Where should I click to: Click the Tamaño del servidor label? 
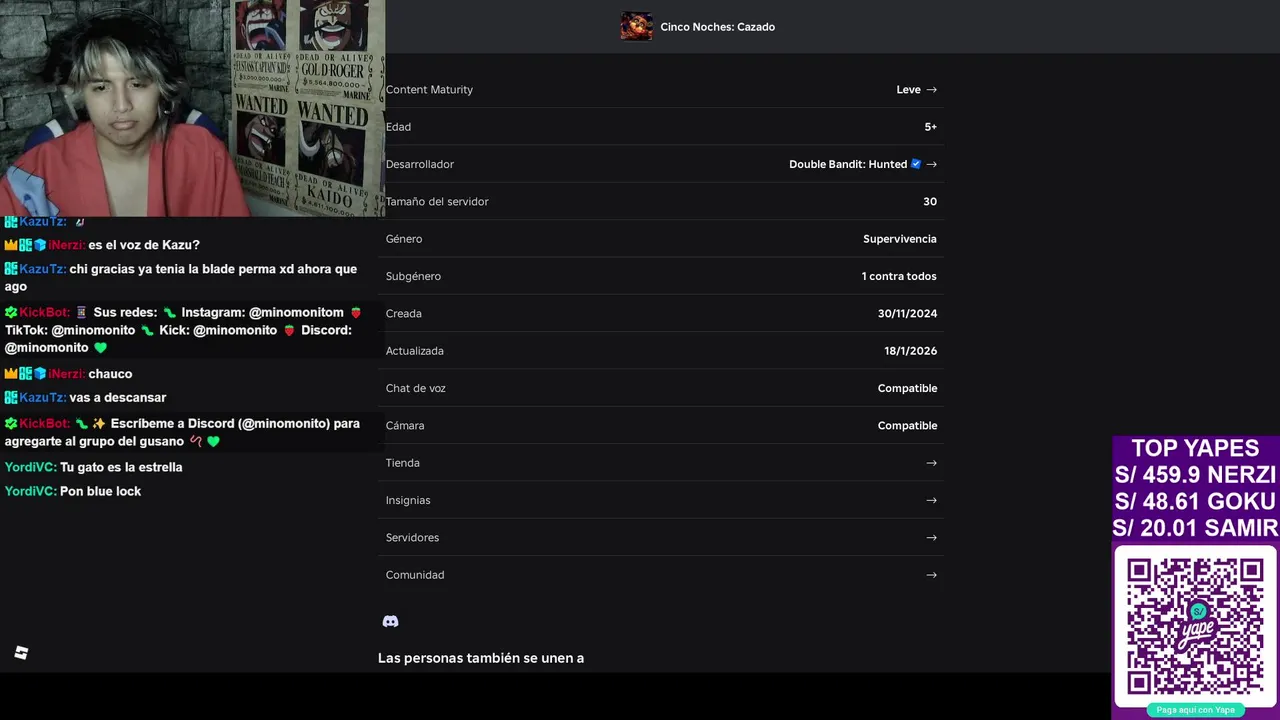[437, 202]
